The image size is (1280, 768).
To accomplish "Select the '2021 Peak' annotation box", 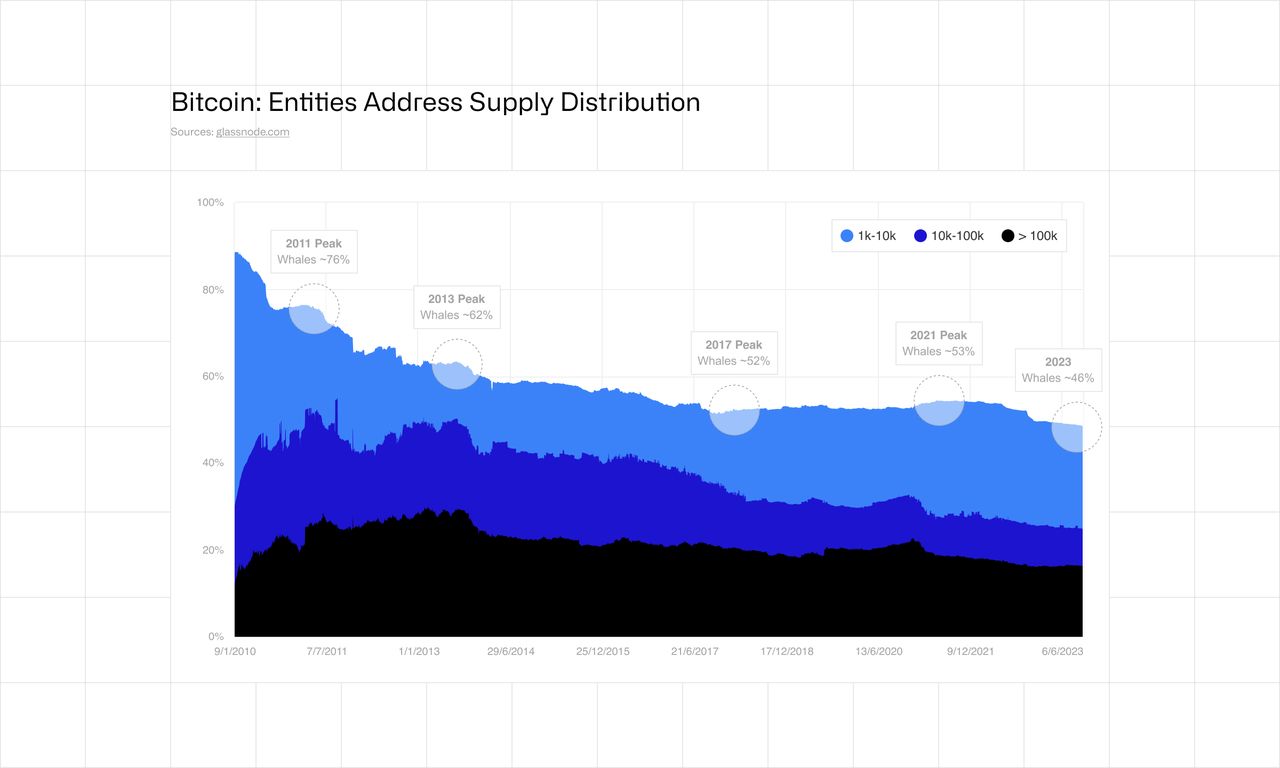I will point(939,342).
